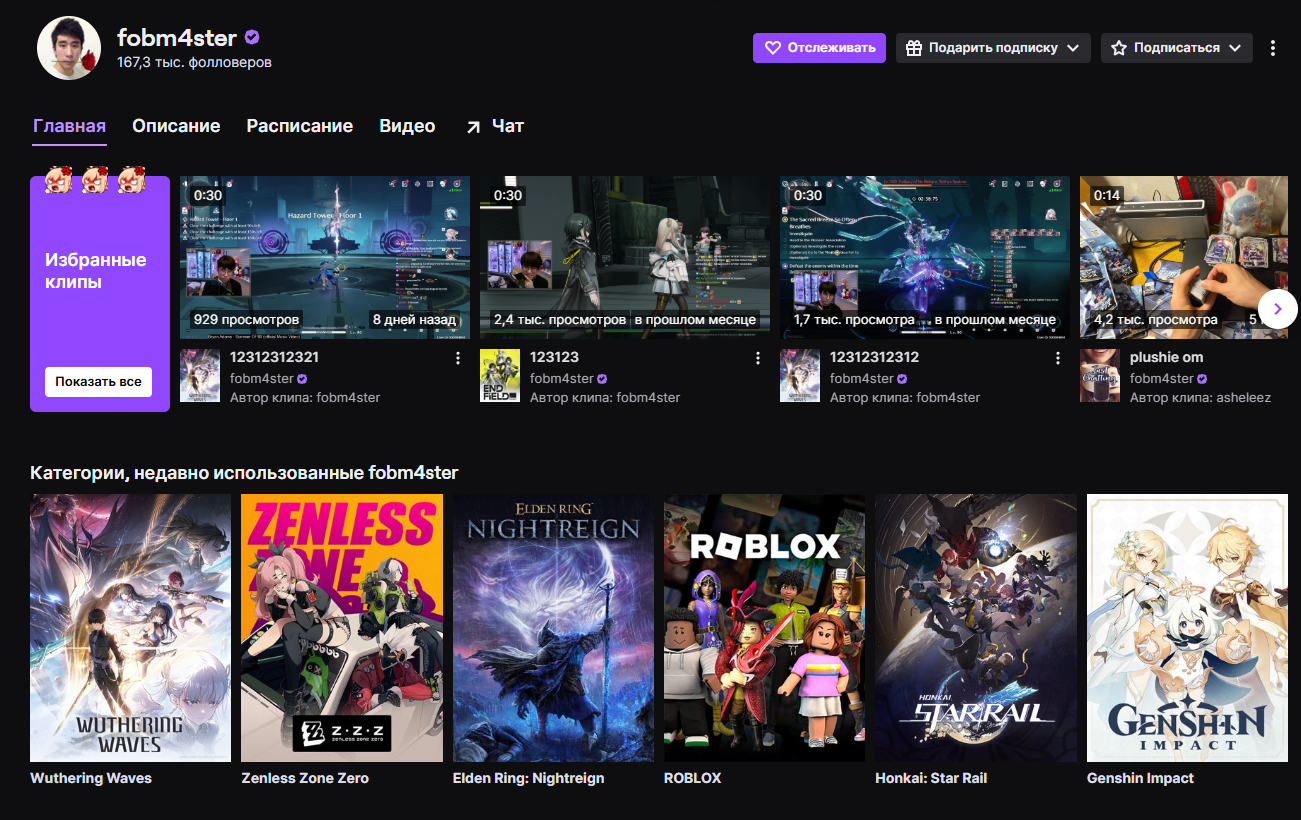Open options menu for clip 12312312321

pos(458,358)
